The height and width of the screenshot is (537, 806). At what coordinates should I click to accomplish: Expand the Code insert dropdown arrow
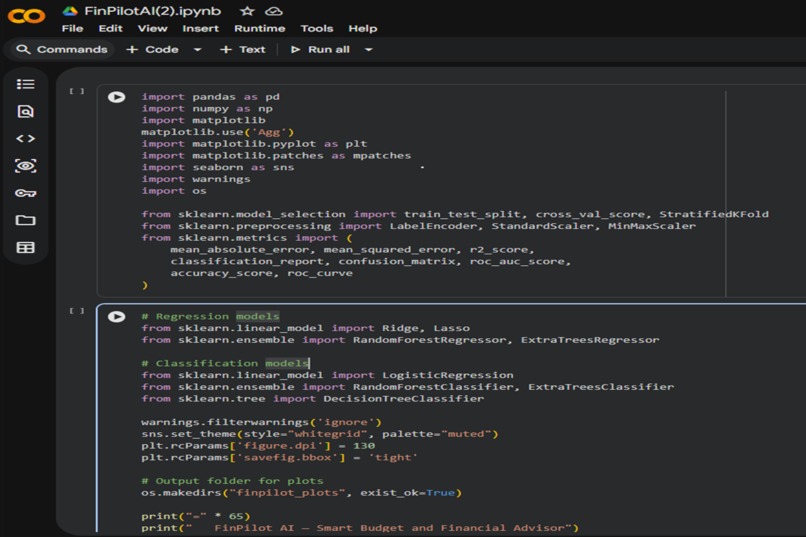[197, 49]
